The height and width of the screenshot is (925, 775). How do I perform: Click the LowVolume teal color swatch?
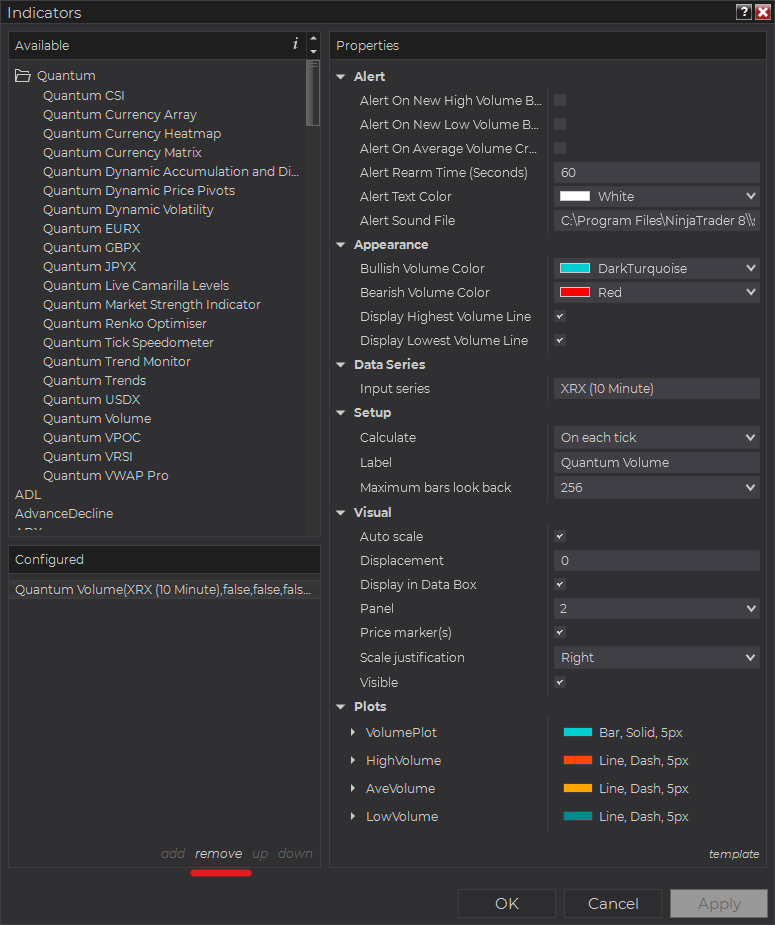click(577, 816)
